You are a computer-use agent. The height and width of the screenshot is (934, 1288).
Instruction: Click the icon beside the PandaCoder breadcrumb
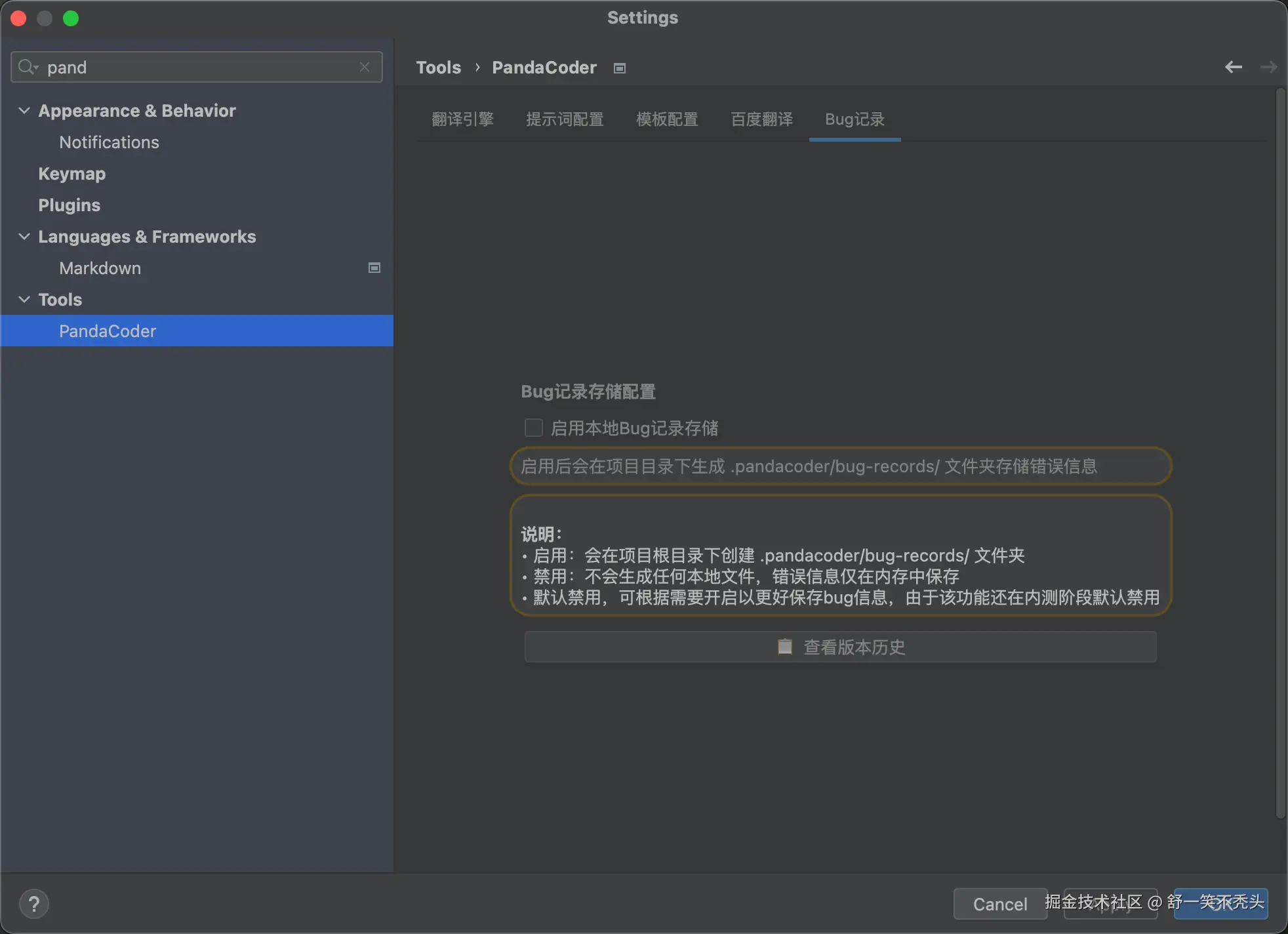click(618, 68)
